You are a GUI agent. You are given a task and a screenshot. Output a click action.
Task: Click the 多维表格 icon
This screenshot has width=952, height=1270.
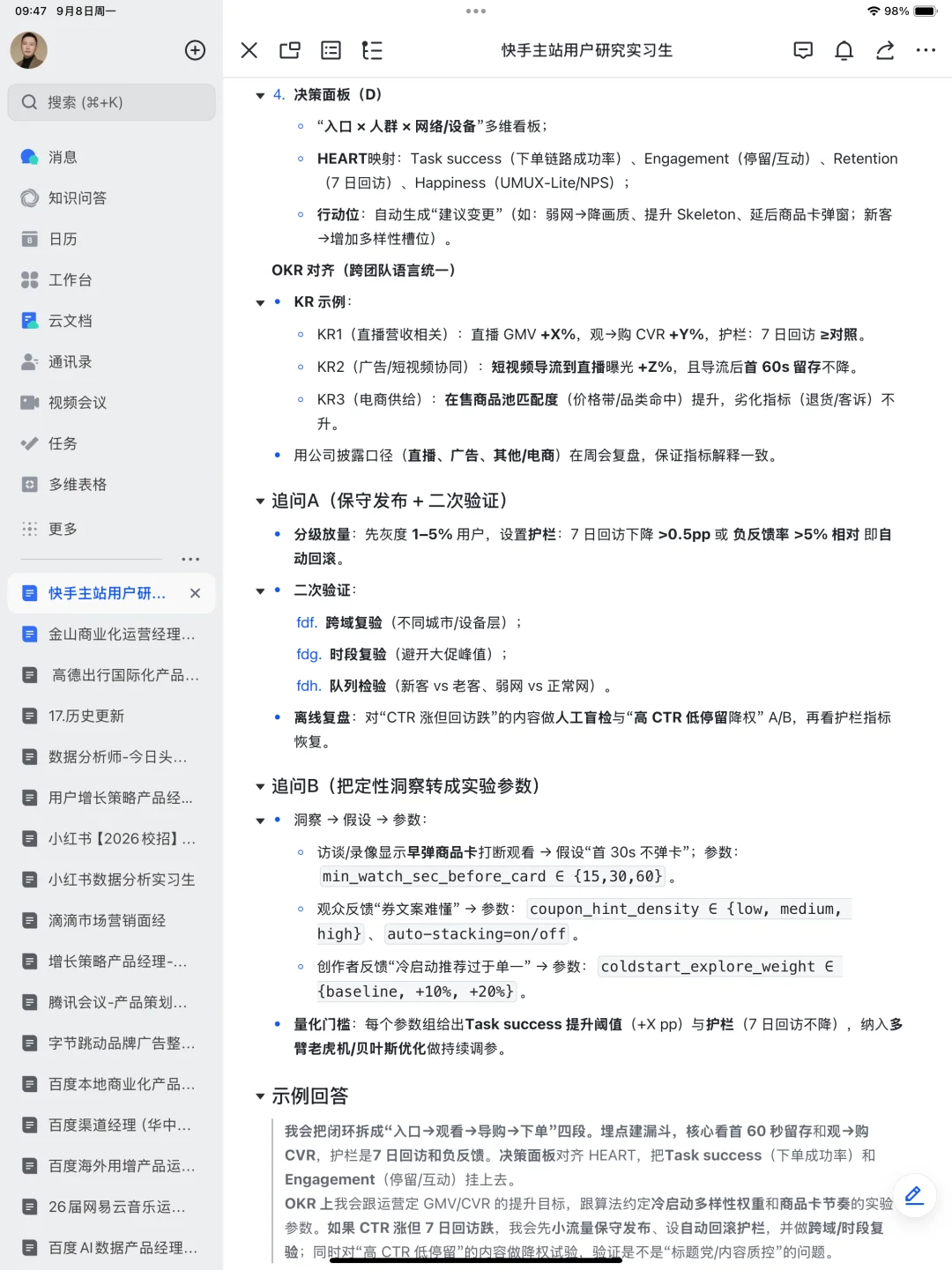point(30,485)
